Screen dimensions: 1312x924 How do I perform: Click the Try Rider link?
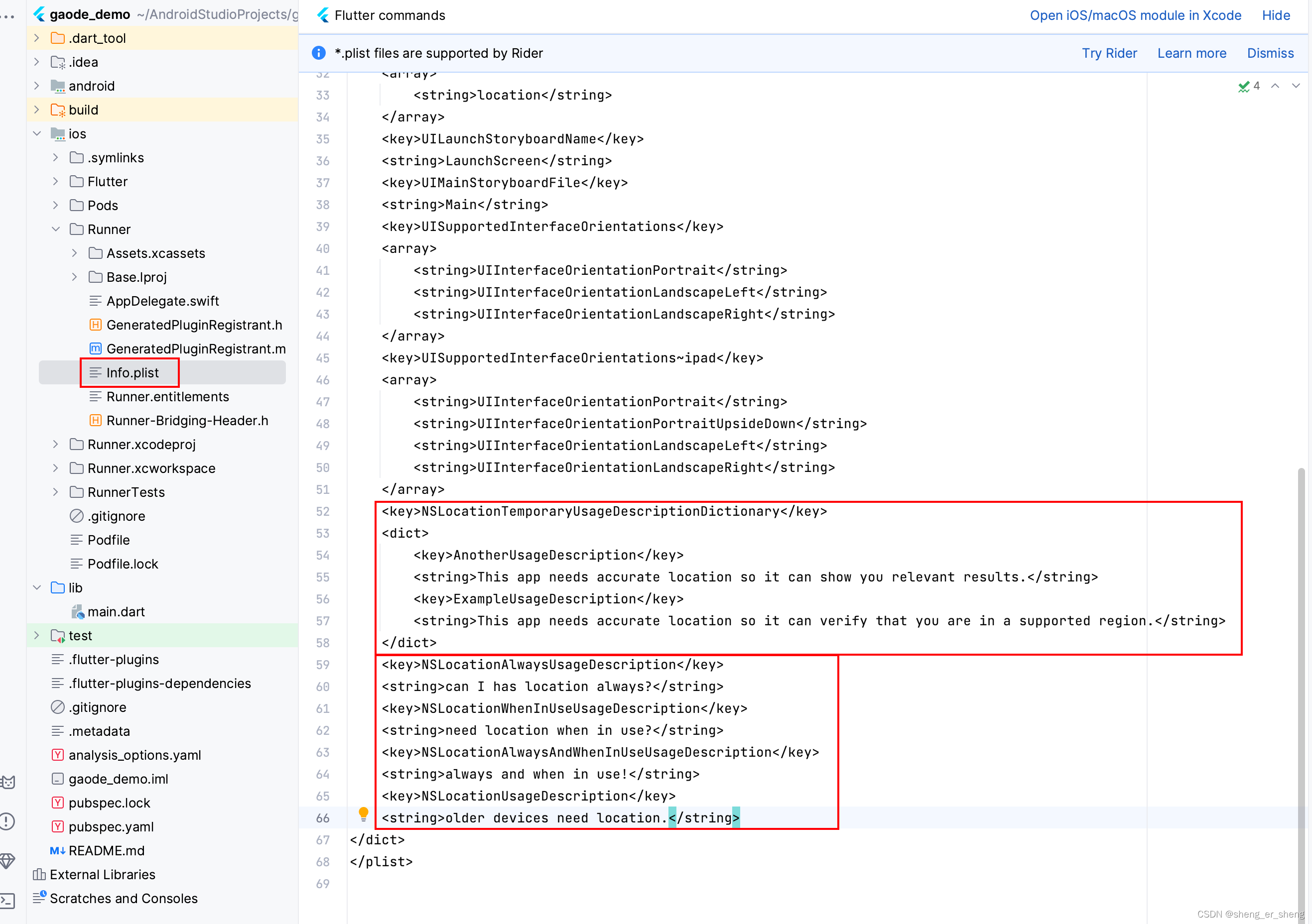click(x=1109, y=53)
